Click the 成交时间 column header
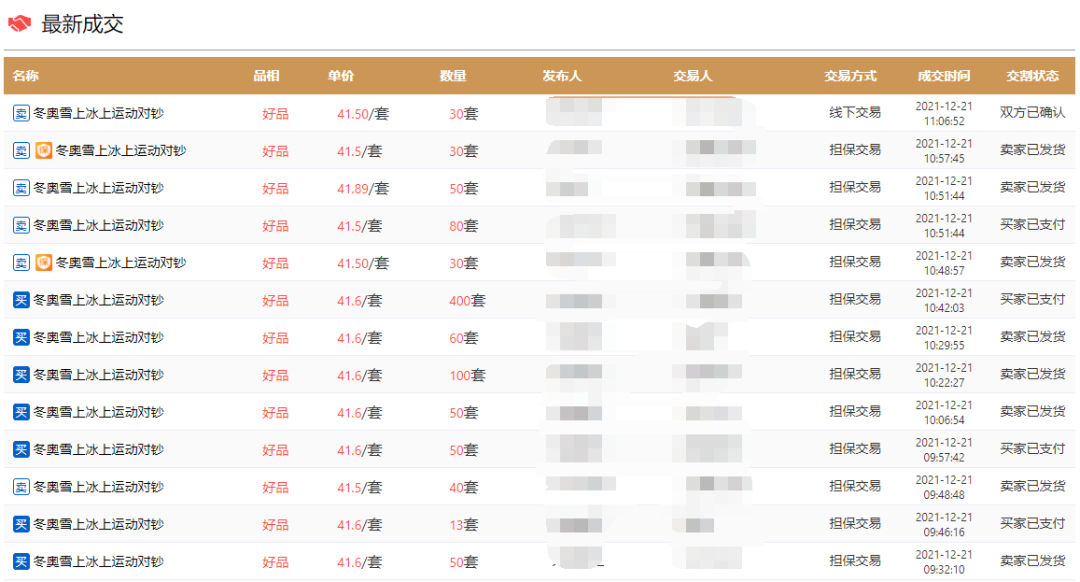 click(944, 76)
